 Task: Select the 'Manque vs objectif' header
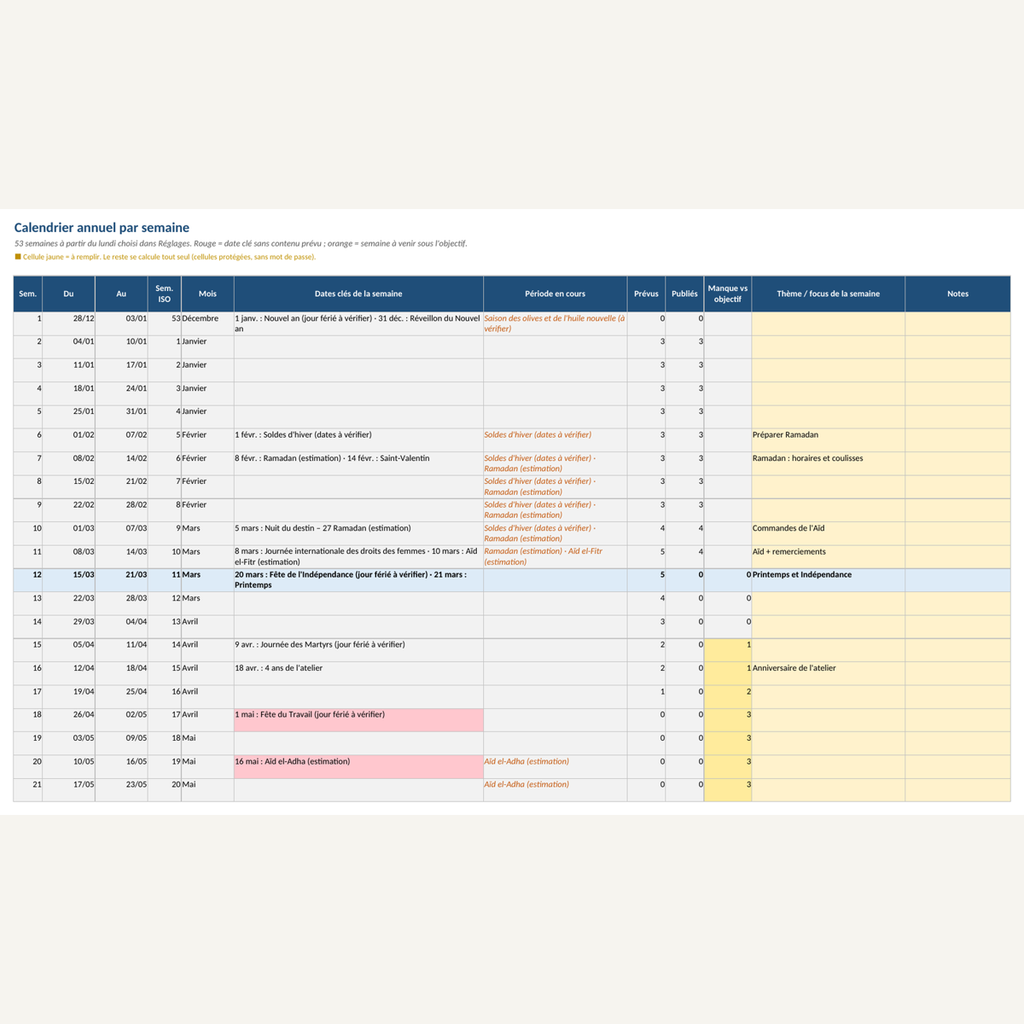pos(728,294)
